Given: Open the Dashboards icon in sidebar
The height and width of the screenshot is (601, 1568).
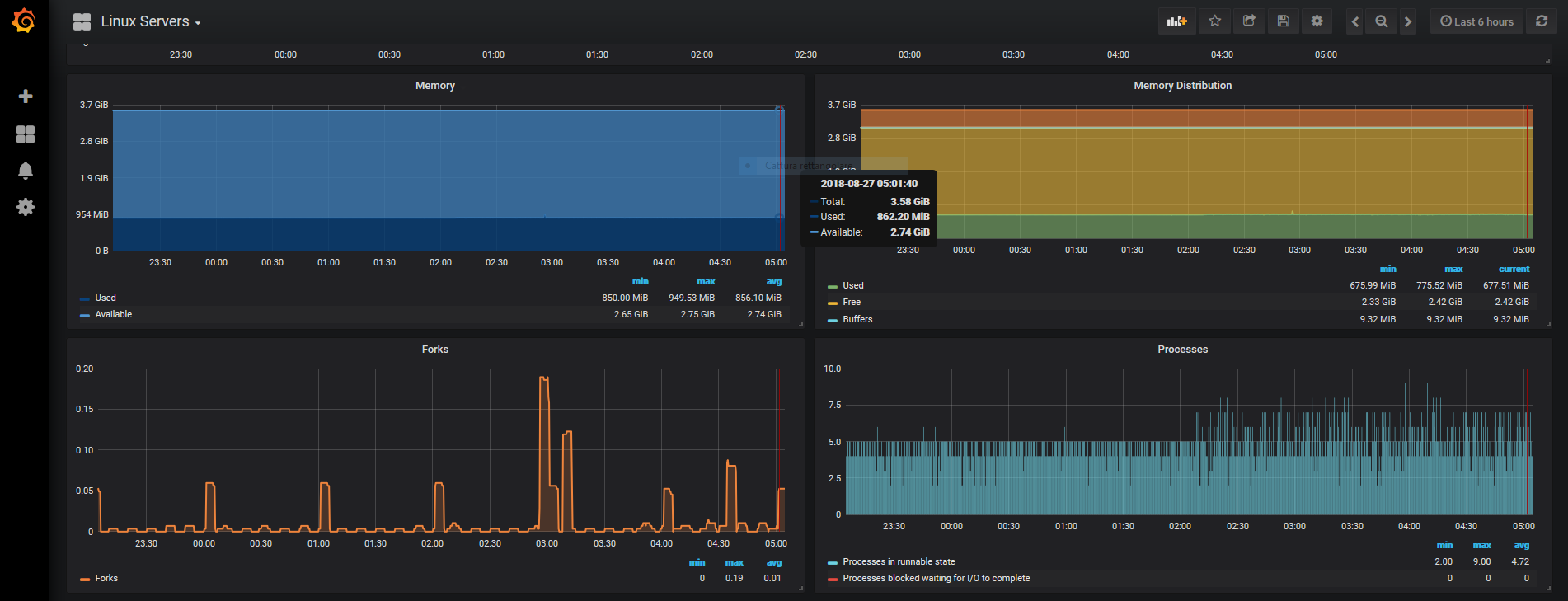Looking at the screenshot, I should (x=26, y=134).
